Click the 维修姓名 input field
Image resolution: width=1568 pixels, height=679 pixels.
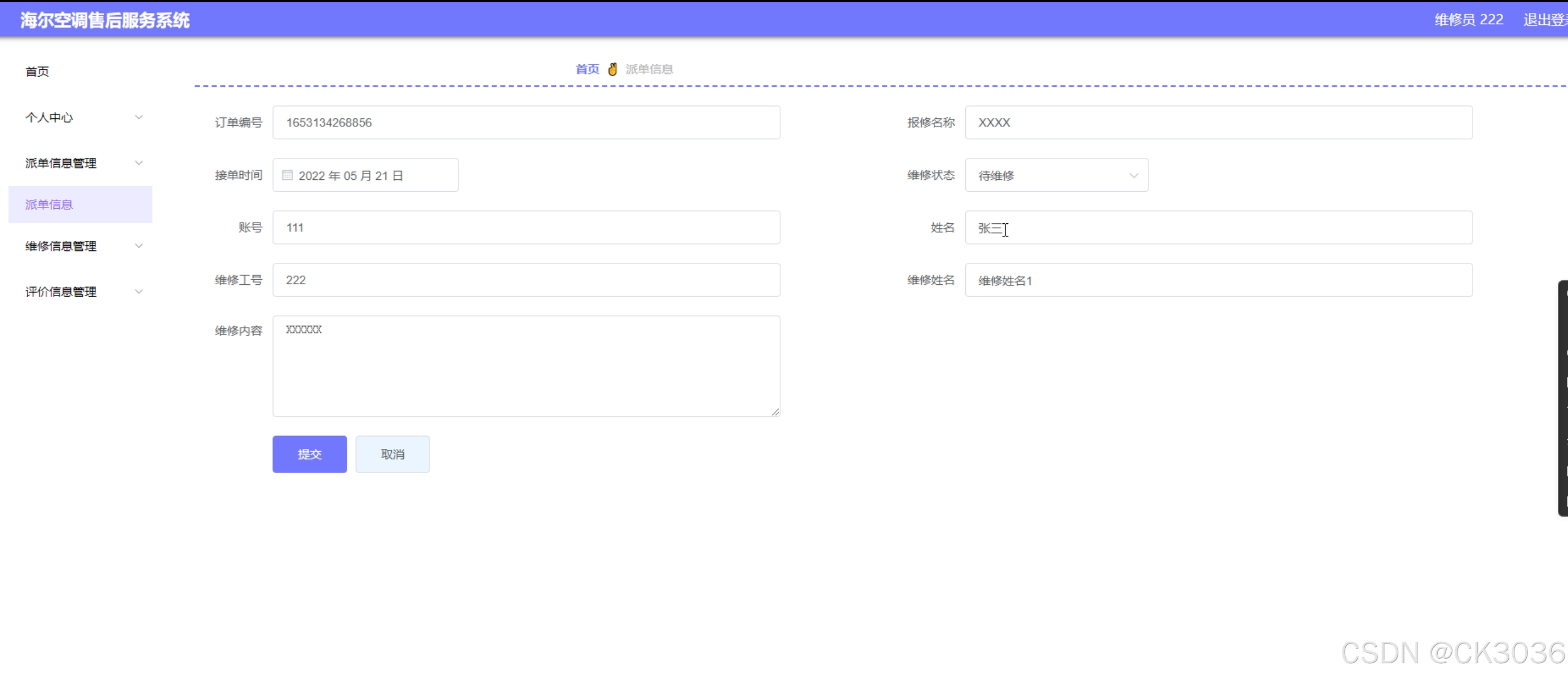[x=1218, y=280]
